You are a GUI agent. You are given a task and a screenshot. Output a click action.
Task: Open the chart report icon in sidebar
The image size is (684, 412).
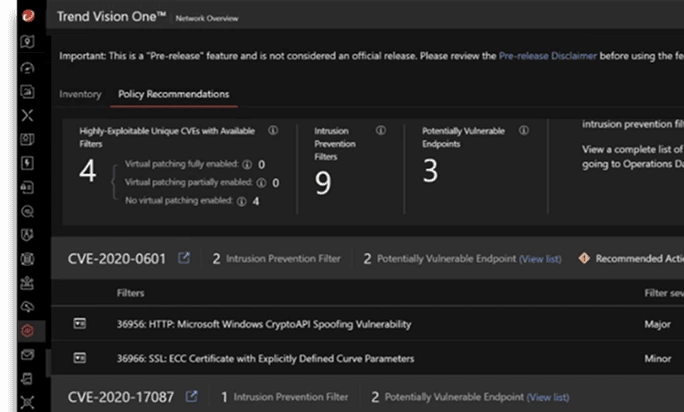click(x=27, y=92)
